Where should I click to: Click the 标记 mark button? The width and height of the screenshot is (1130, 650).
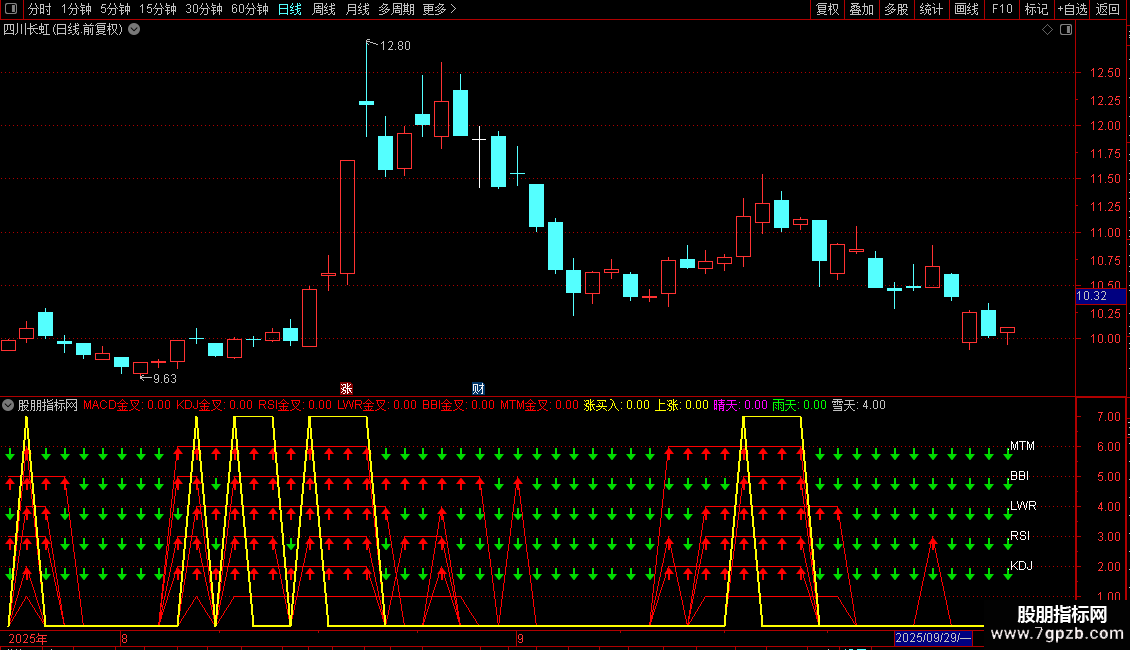(x=1036, y=9)
